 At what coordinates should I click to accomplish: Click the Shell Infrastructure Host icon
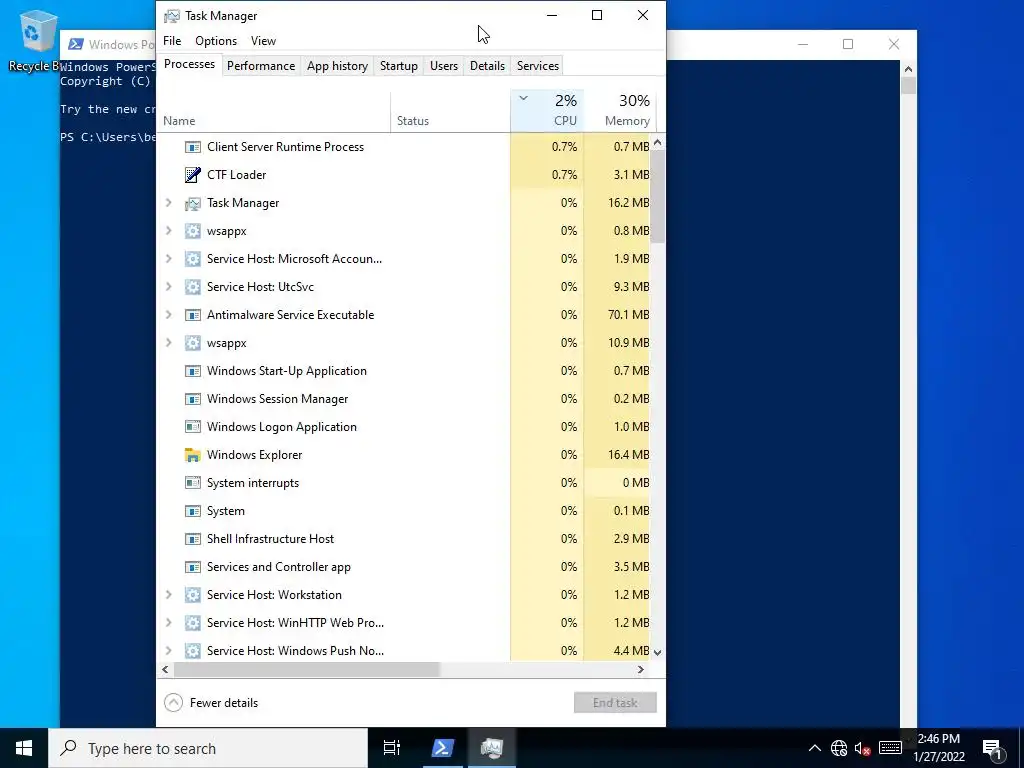click(x=192, y=539)
